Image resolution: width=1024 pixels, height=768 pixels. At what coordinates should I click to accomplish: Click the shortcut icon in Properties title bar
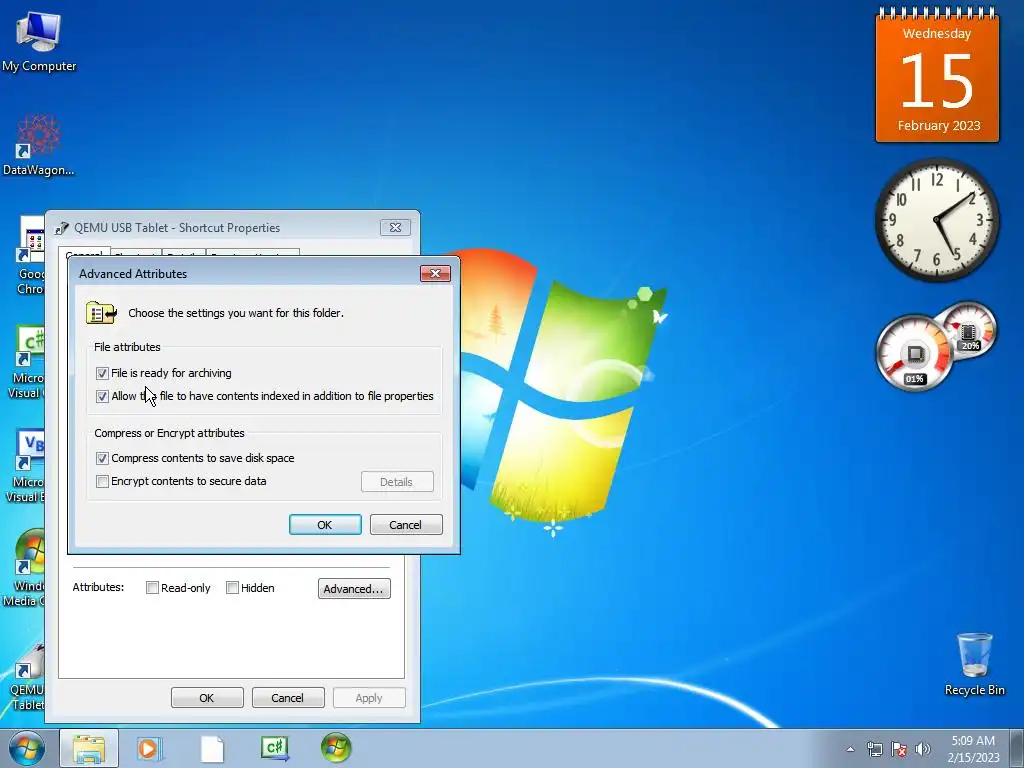61,228
